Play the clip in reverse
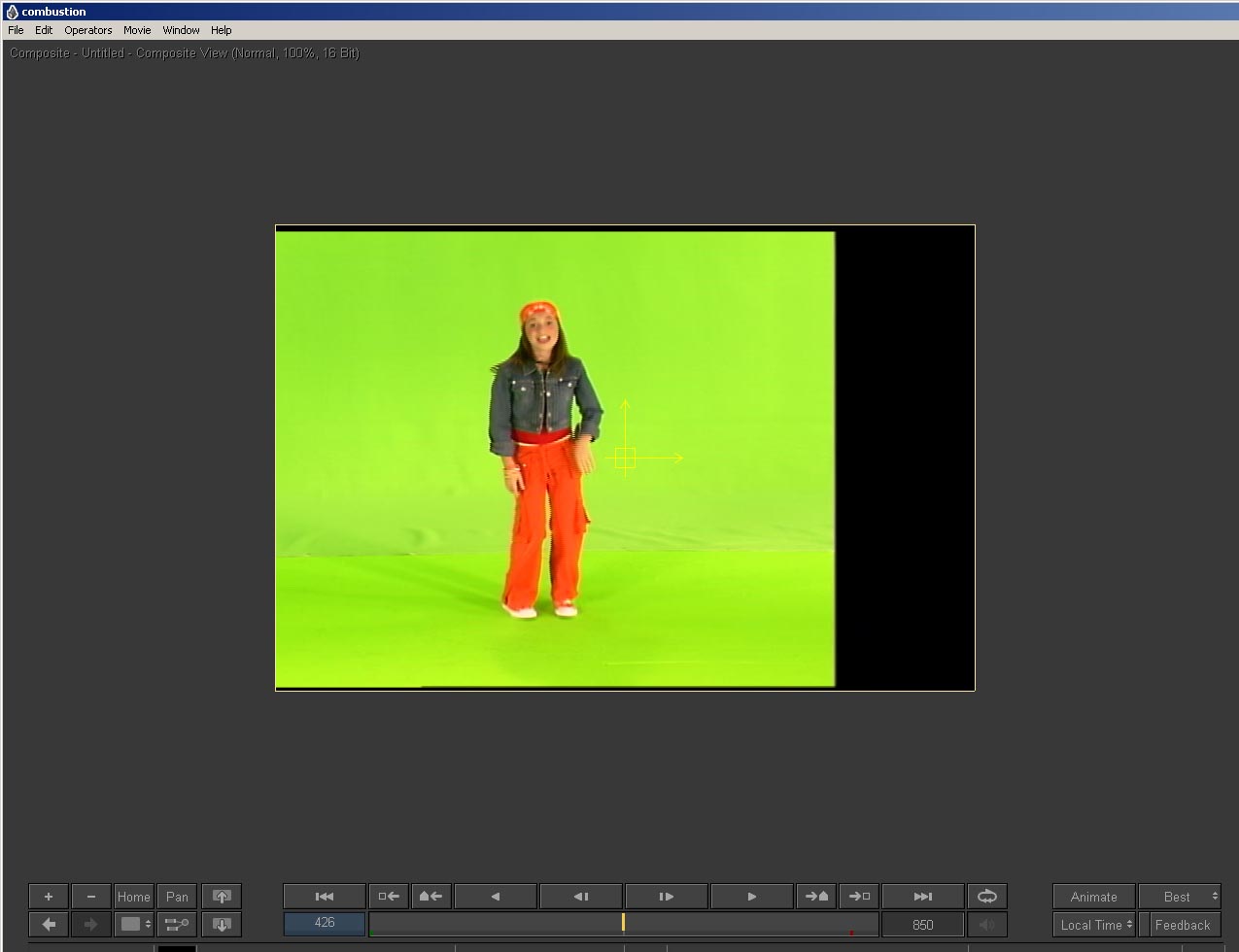This screenshot has height=952, width=1239. [496, 897]
